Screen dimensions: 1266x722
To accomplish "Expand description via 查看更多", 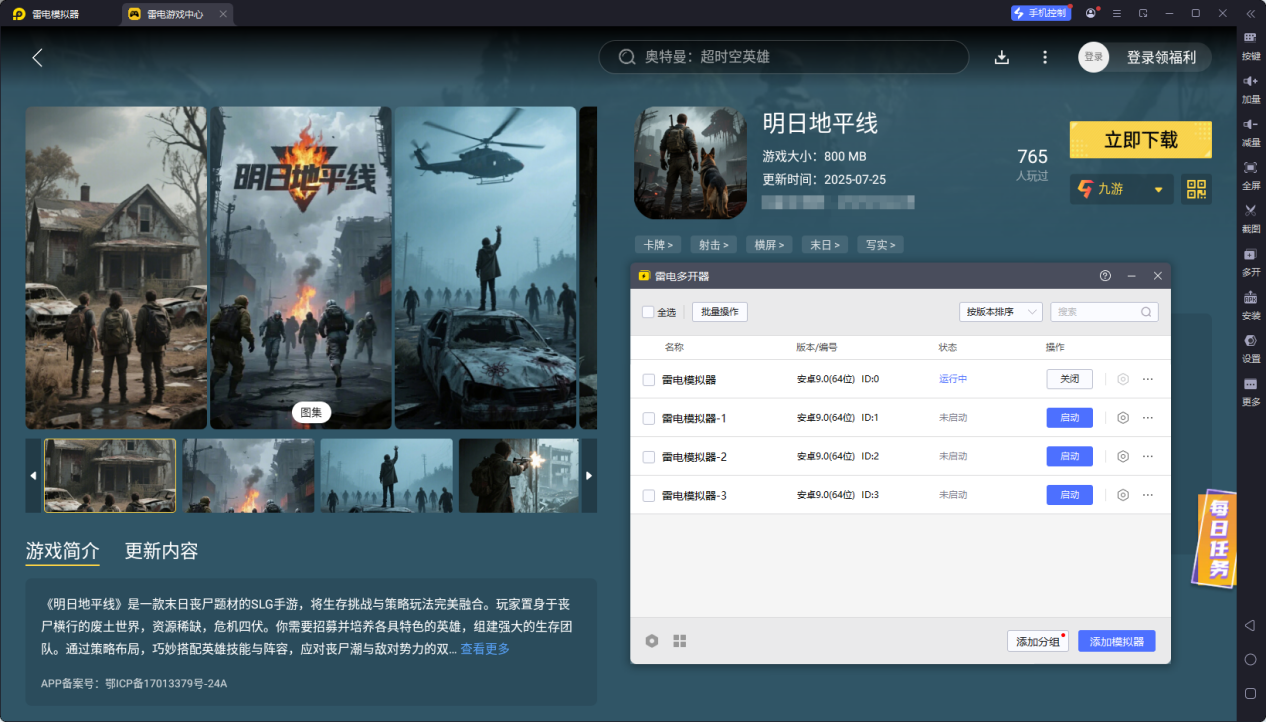I will (x=485, y=649).
